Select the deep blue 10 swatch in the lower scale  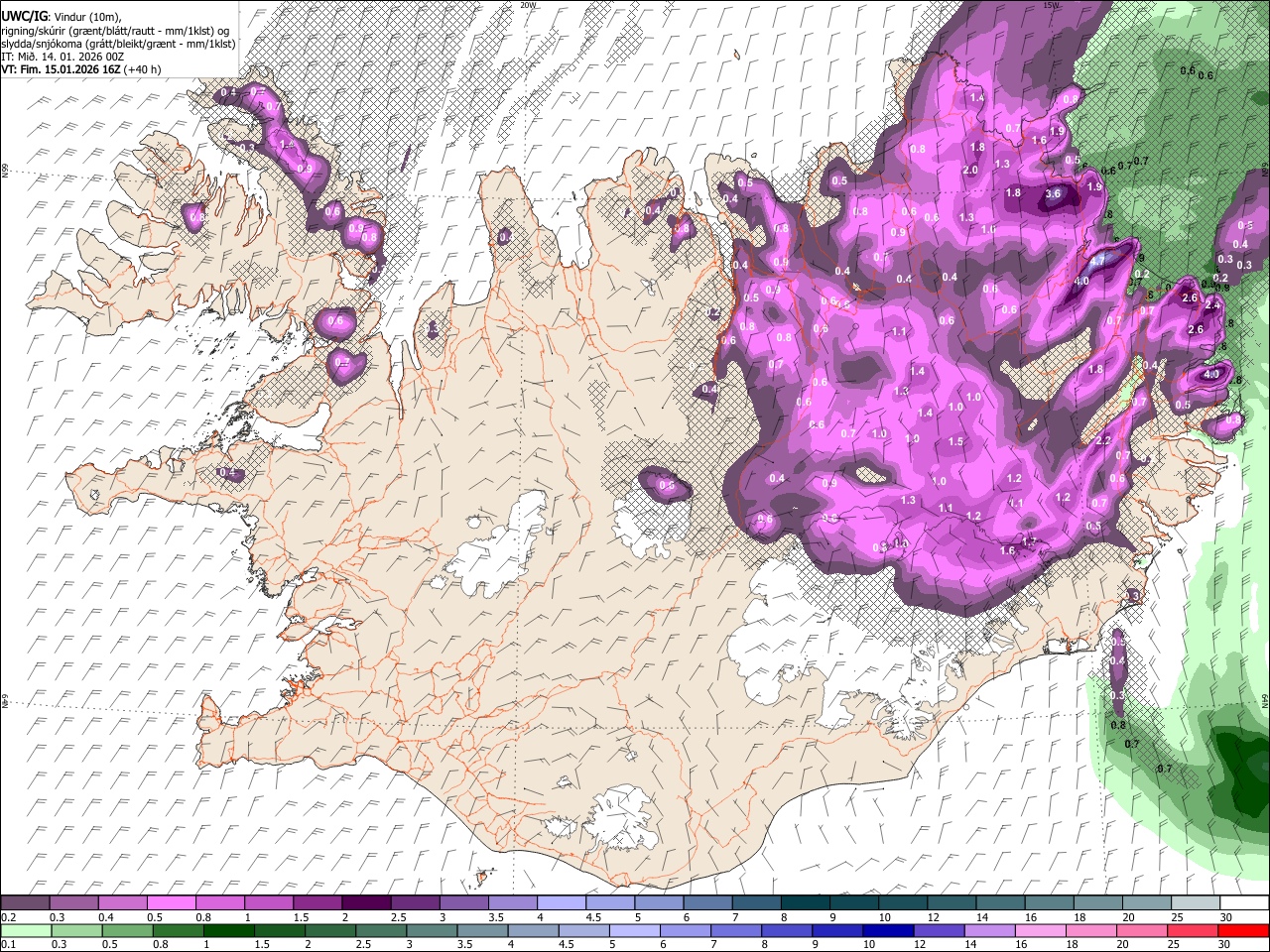tap(888, 930)
